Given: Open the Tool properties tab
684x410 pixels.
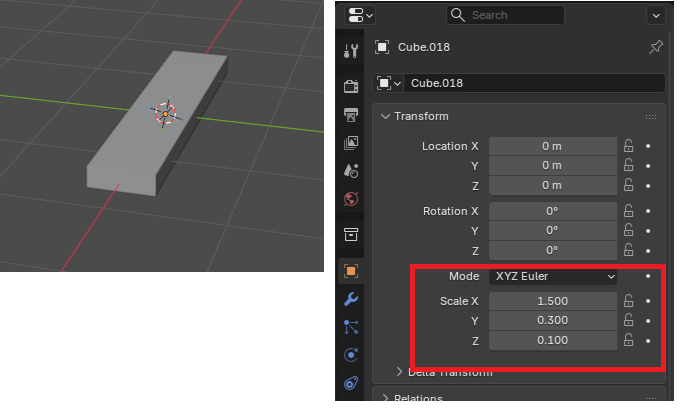Looking at the screenshot, I should point(351,51).
